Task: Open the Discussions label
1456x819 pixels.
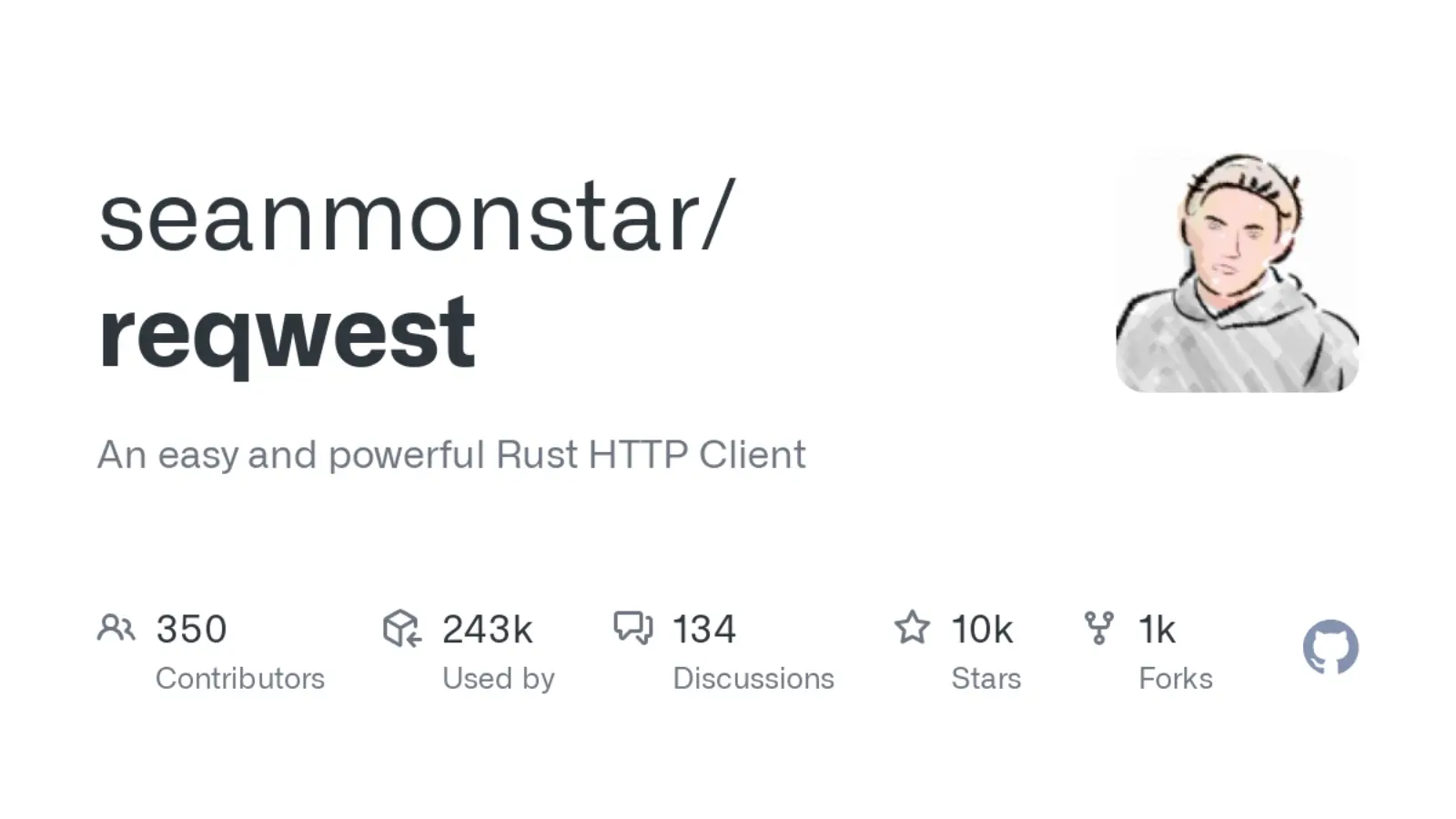Action: (x=753, y=678)
